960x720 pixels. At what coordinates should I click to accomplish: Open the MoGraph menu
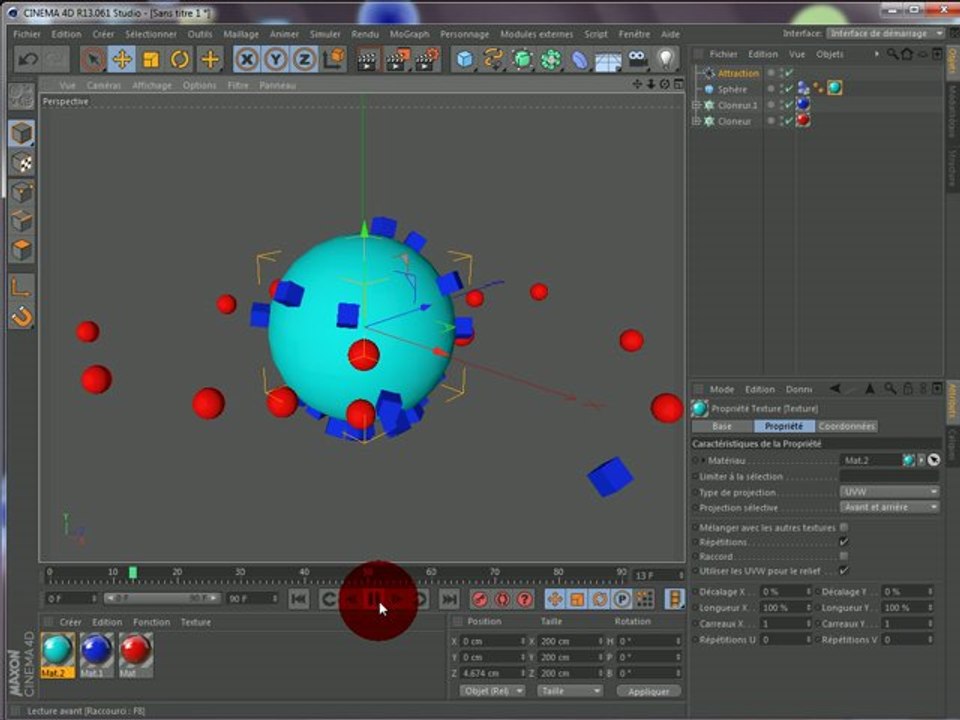(409, 34)
